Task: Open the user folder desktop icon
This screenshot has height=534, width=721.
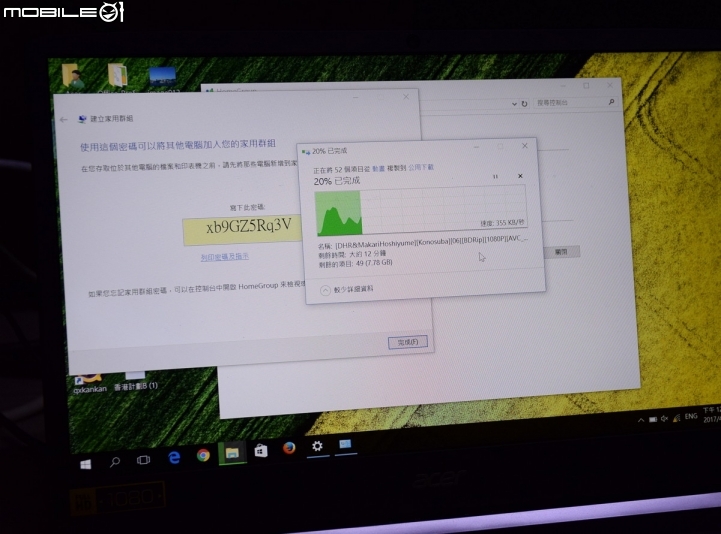Action: click(73, 76)
